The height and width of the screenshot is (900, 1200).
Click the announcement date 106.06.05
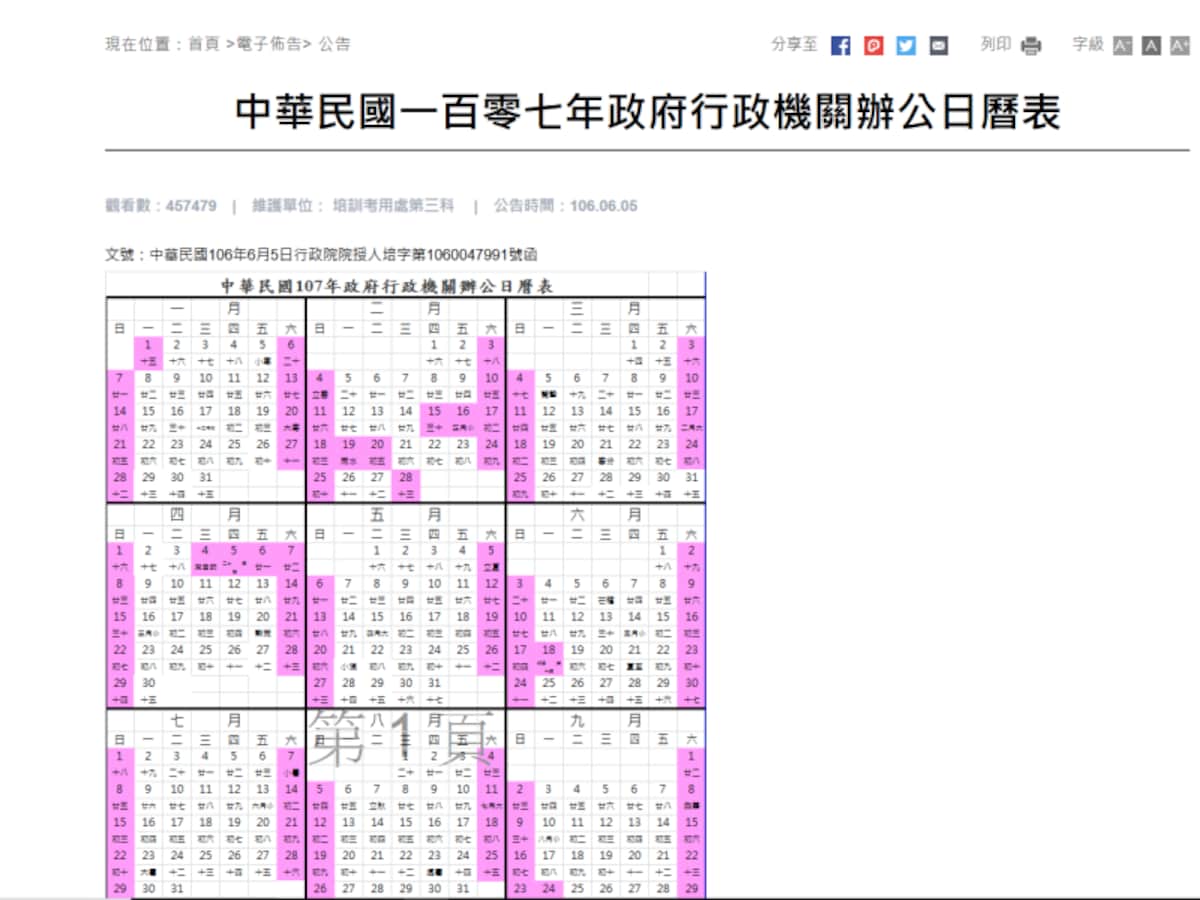[x=603, y=206]
